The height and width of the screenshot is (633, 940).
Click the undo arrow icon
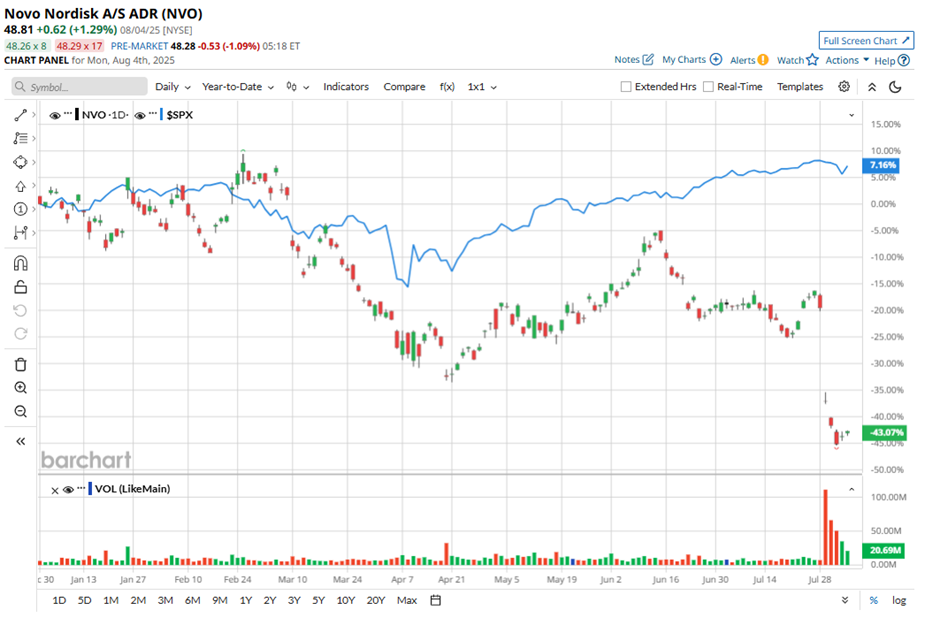pyautogui.click(x=20, y=311)
